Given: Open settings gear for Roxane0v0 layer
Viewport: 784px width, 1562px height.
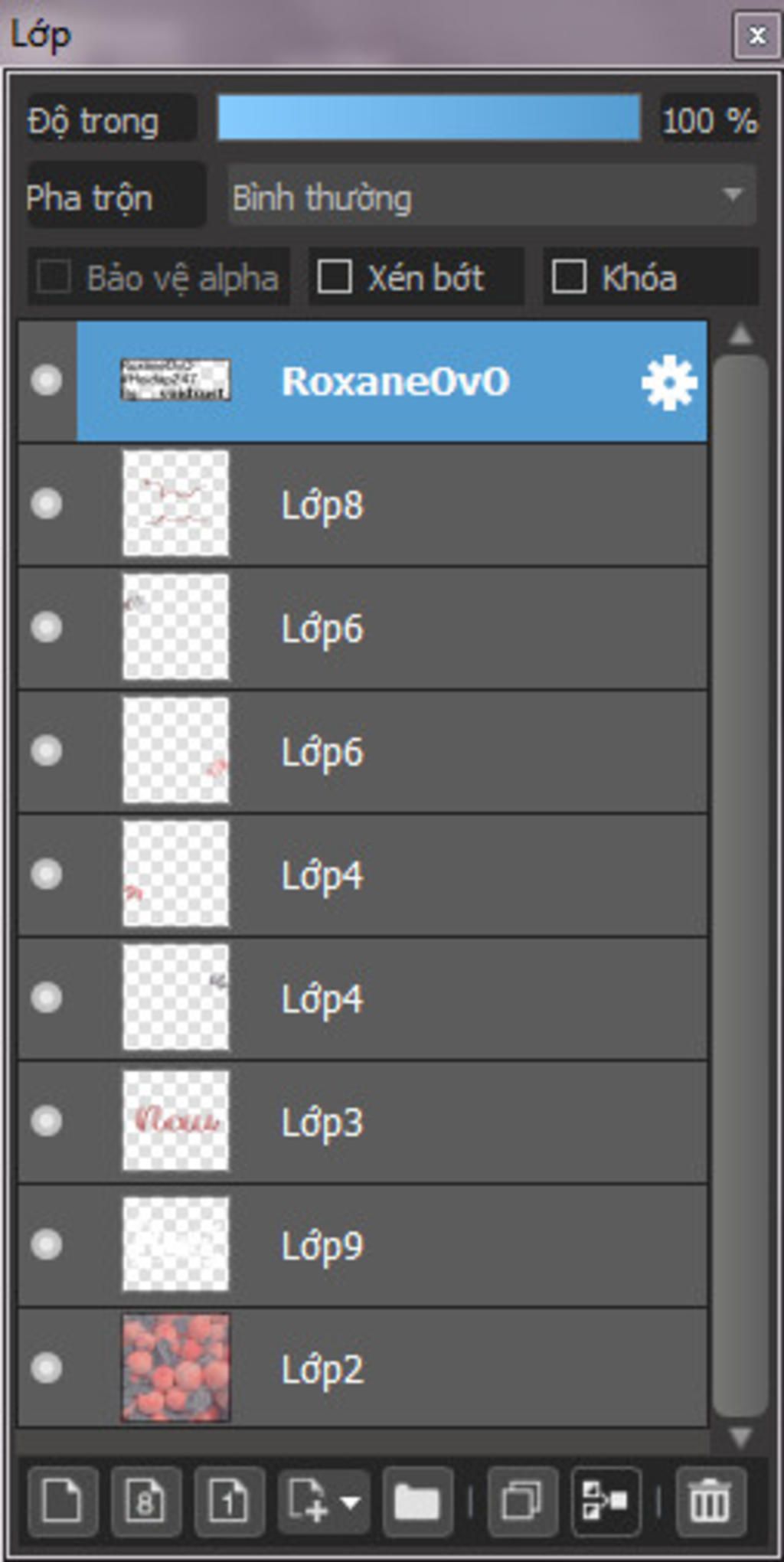Looking at the screenshot, I should click(669, 382).
